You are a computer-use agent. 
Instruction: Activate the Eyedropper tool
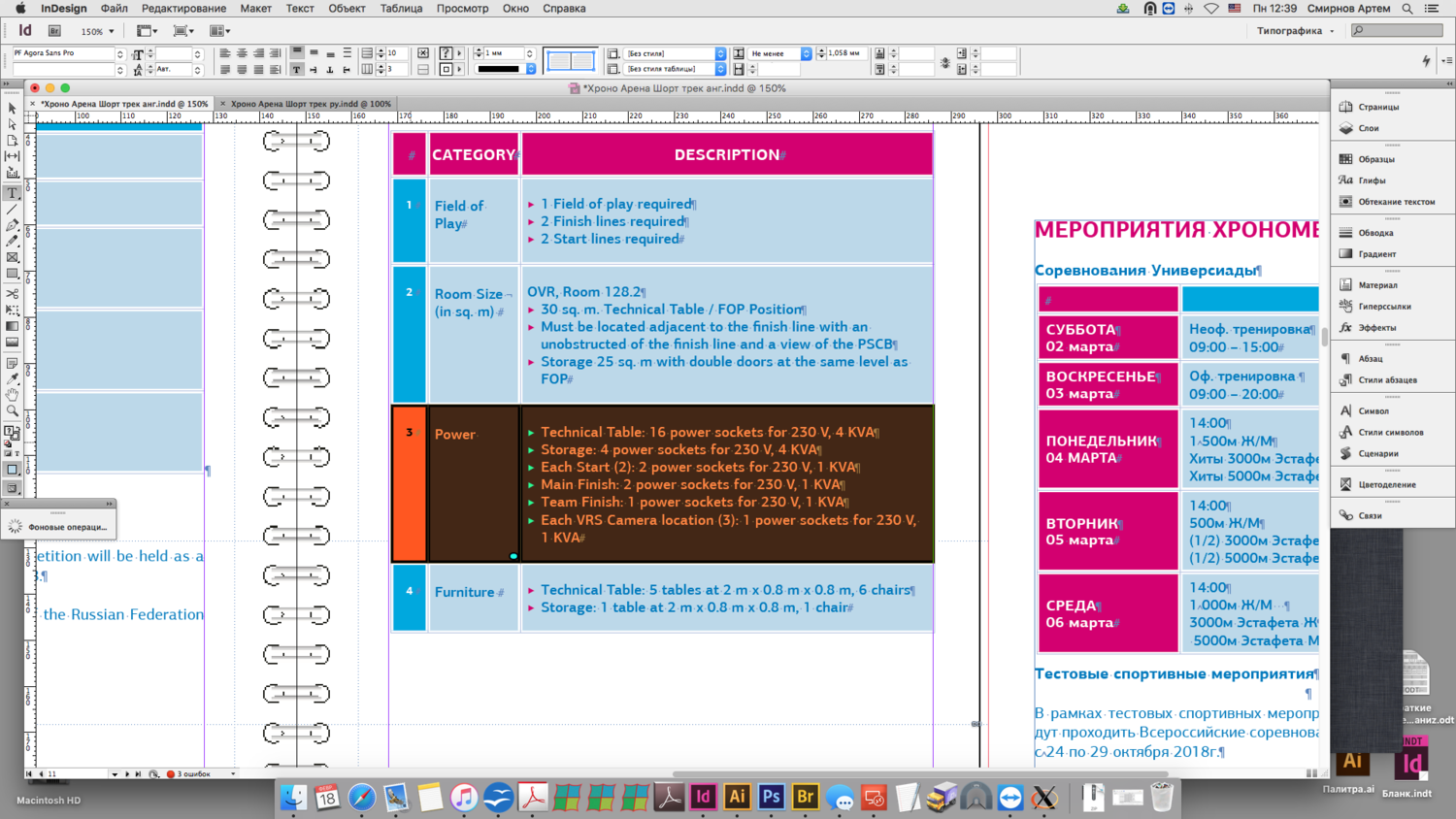click(x=13, y=378)
